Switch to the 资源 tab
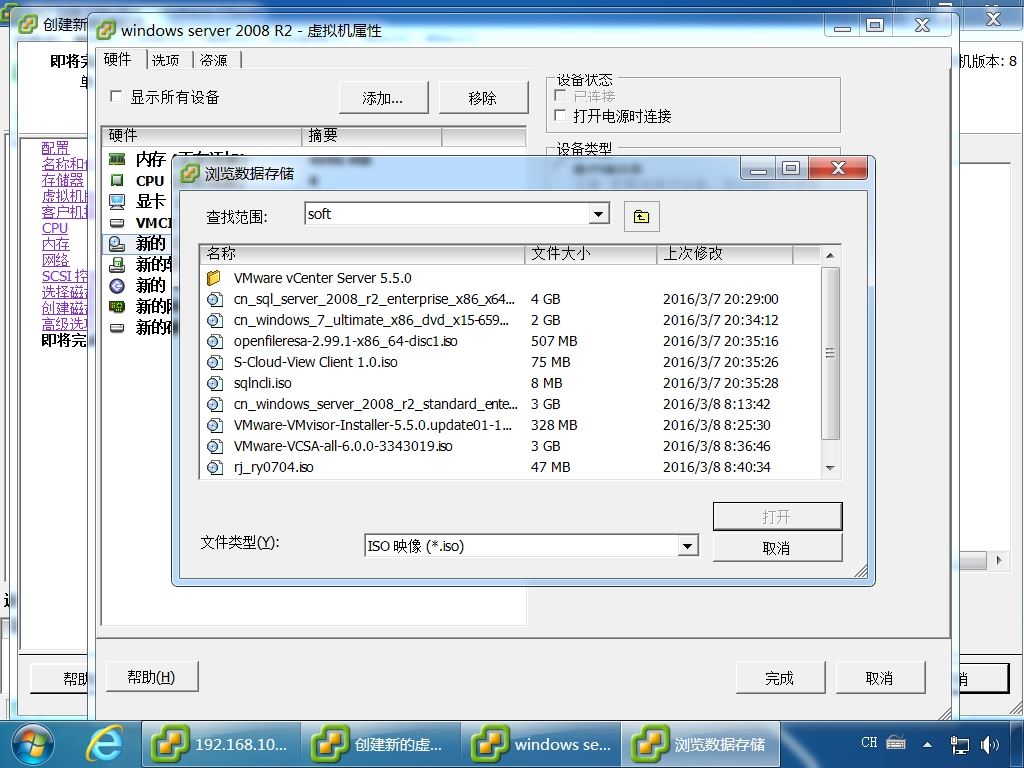Screen dimensions: 1024x768 click(214, 60)
